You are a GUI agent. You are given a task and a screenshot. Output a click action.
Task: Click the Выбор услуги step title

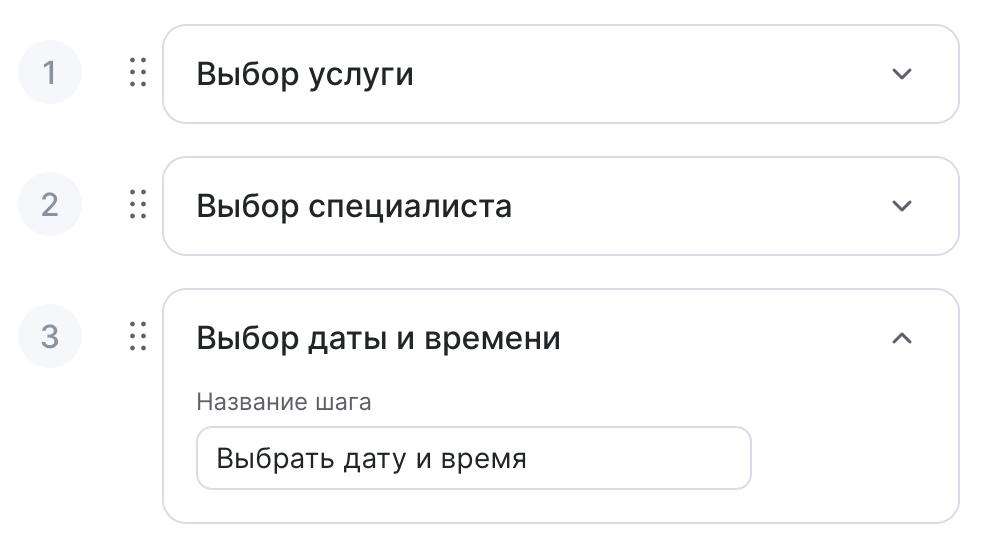305,74
